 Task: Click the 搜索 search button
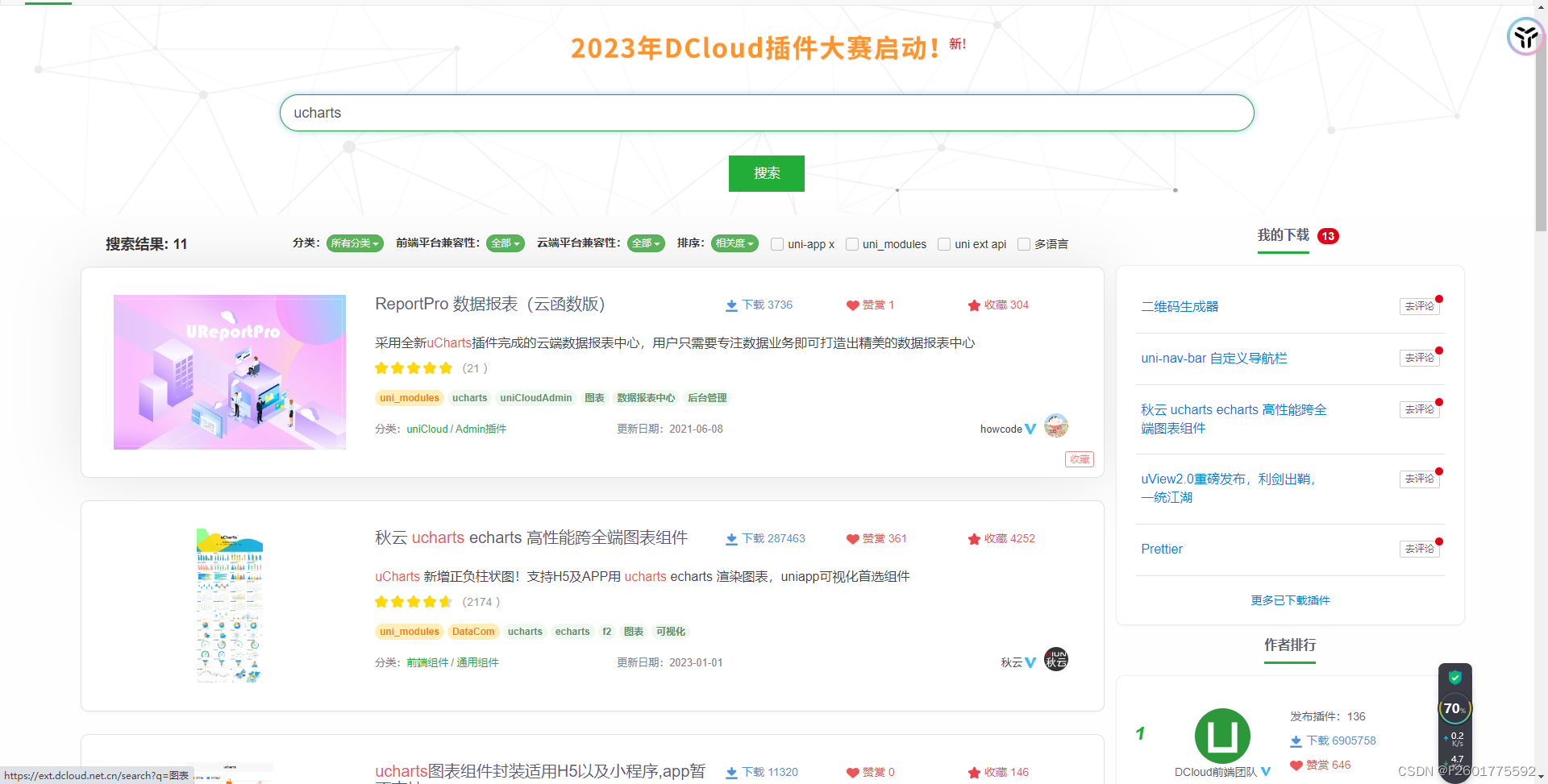[x=766, y=172]
